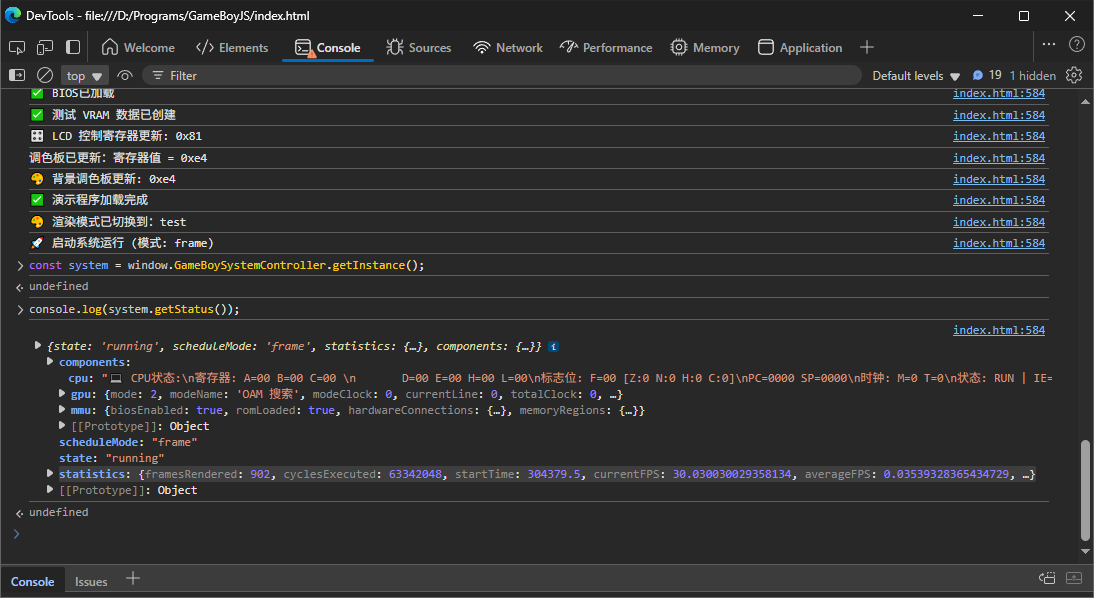Click the DevTools help icon
Viewport: 1094px width, 598px height.
point(1077,45)
